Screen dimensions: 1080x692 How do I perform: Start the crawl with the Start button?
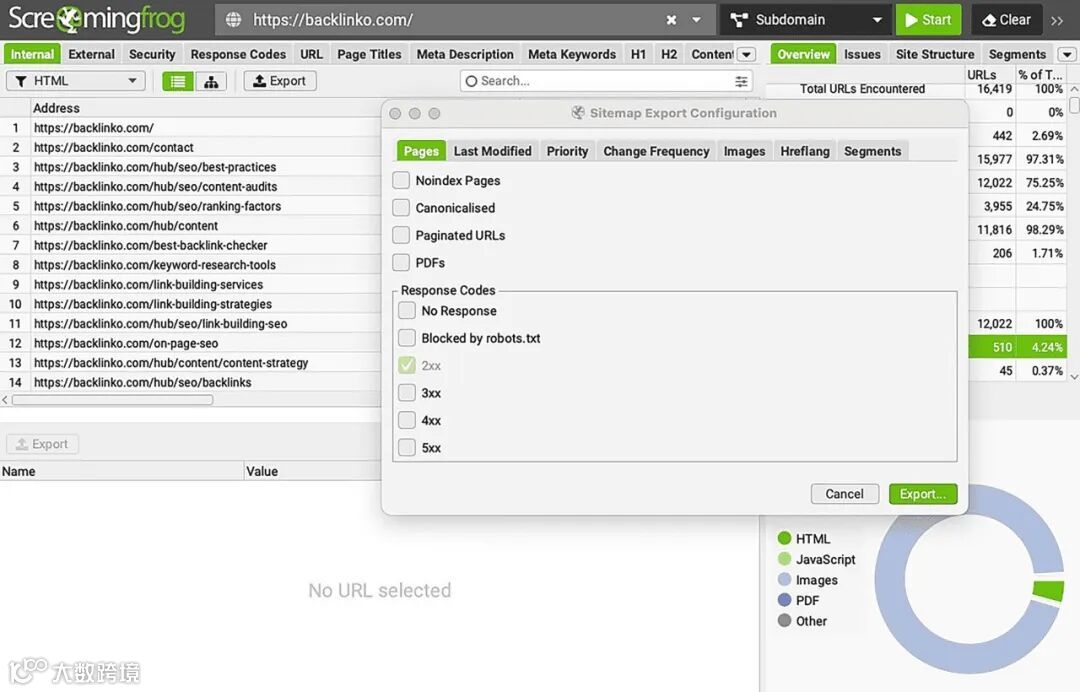[928, 20]
